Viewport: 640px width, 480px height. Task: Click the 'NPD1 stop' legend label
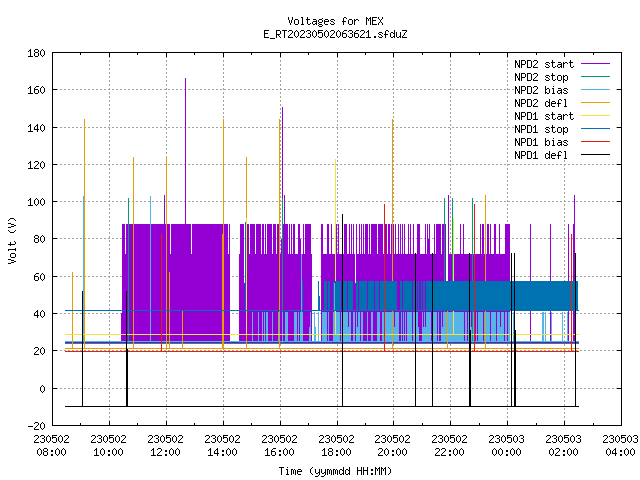541,129
